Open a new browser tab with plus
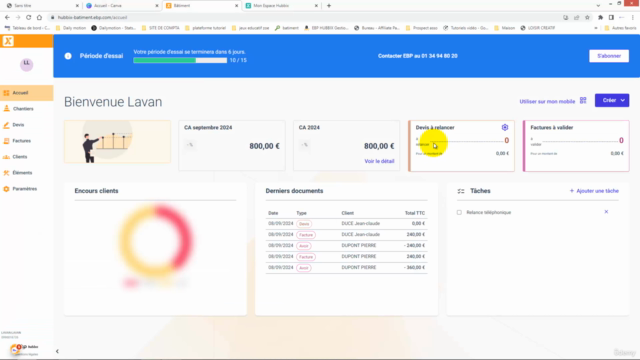Screen dimensions: 640x360 tap(329, 6)
